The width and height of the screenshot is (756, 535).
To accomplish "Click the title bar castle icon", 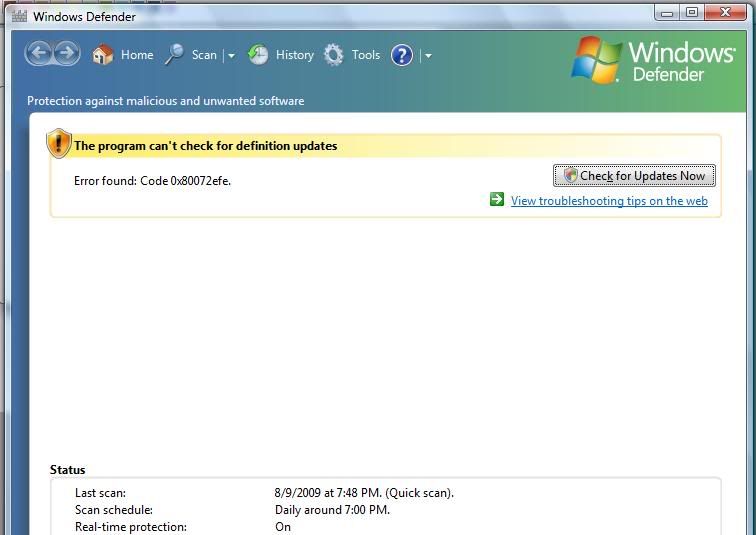I will tap(19, 16).
